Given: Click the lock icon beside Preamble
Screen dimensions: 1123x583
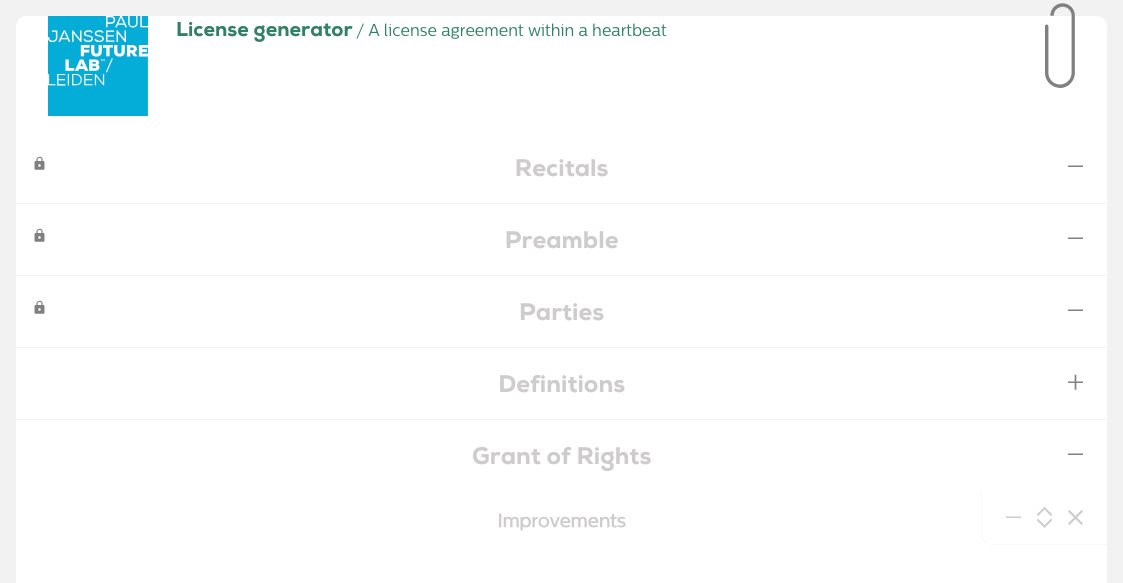Looking at the screenshot, I should pyautogui.click(x=39, y=236).
